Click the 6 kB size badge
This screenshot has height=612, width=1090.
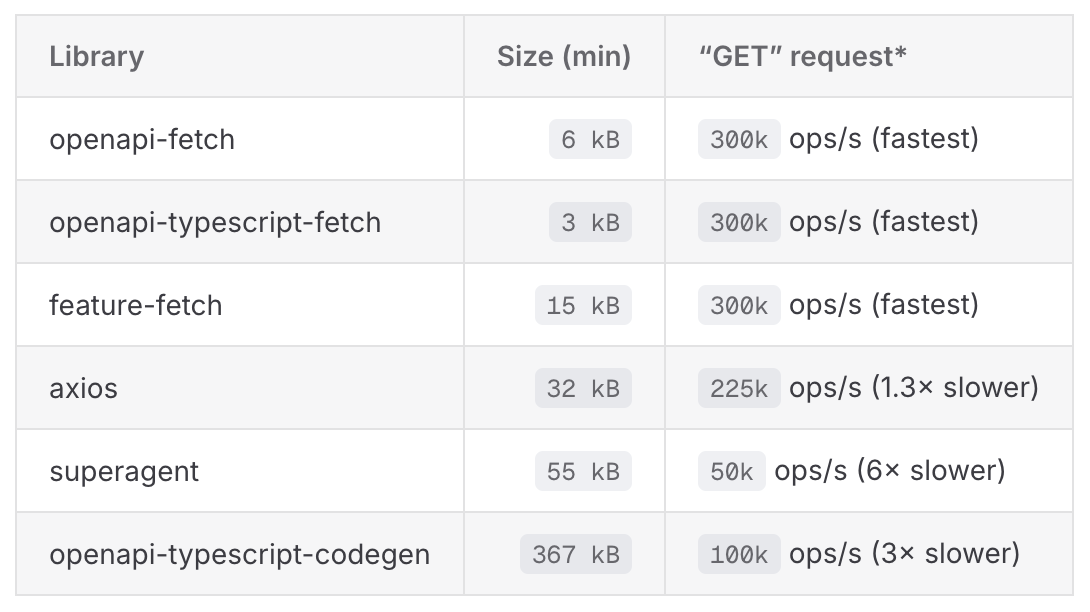click(590, 140)
